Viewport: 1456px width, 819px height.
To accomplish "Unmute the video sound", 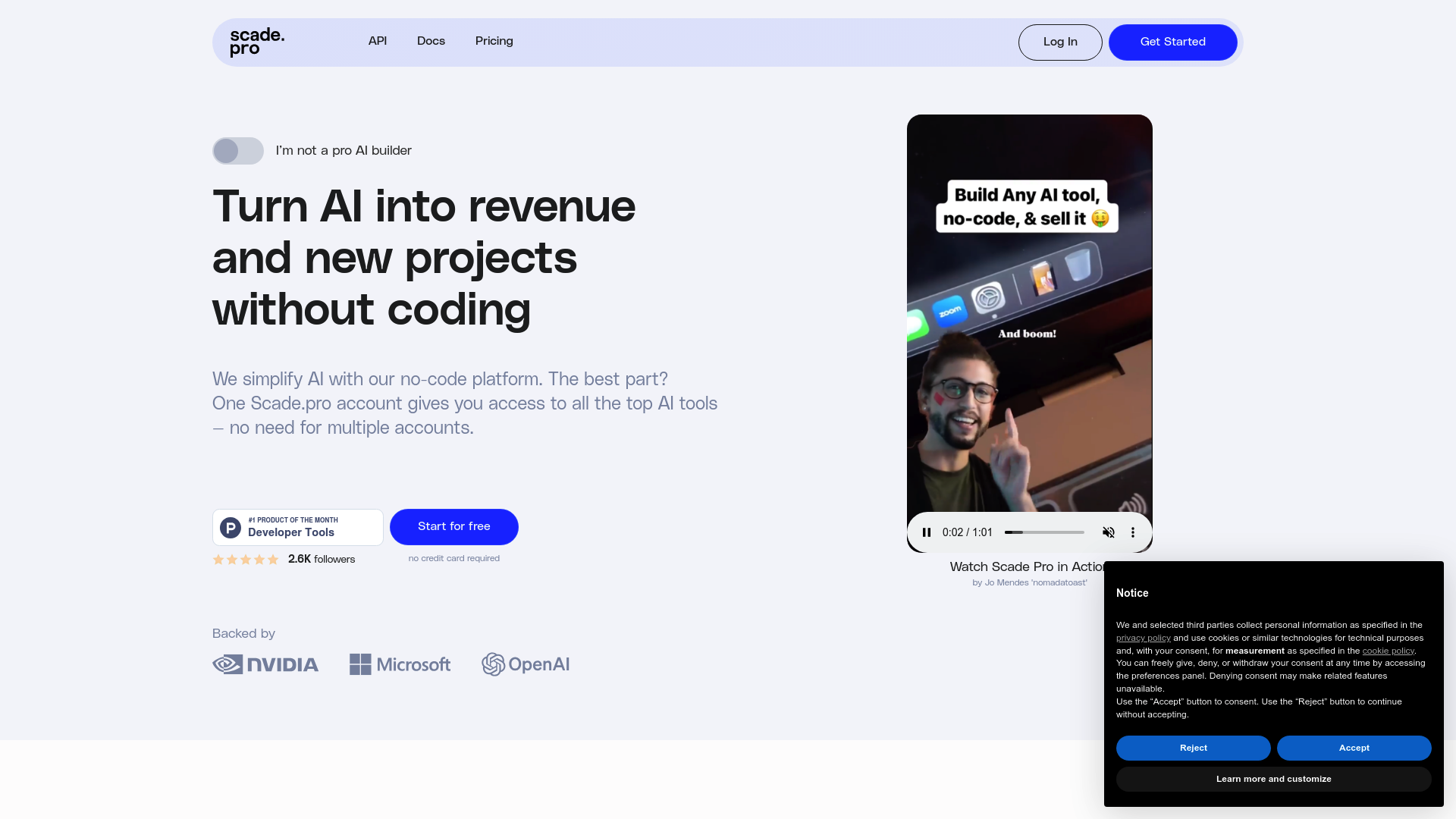I will coord(1109,532).
